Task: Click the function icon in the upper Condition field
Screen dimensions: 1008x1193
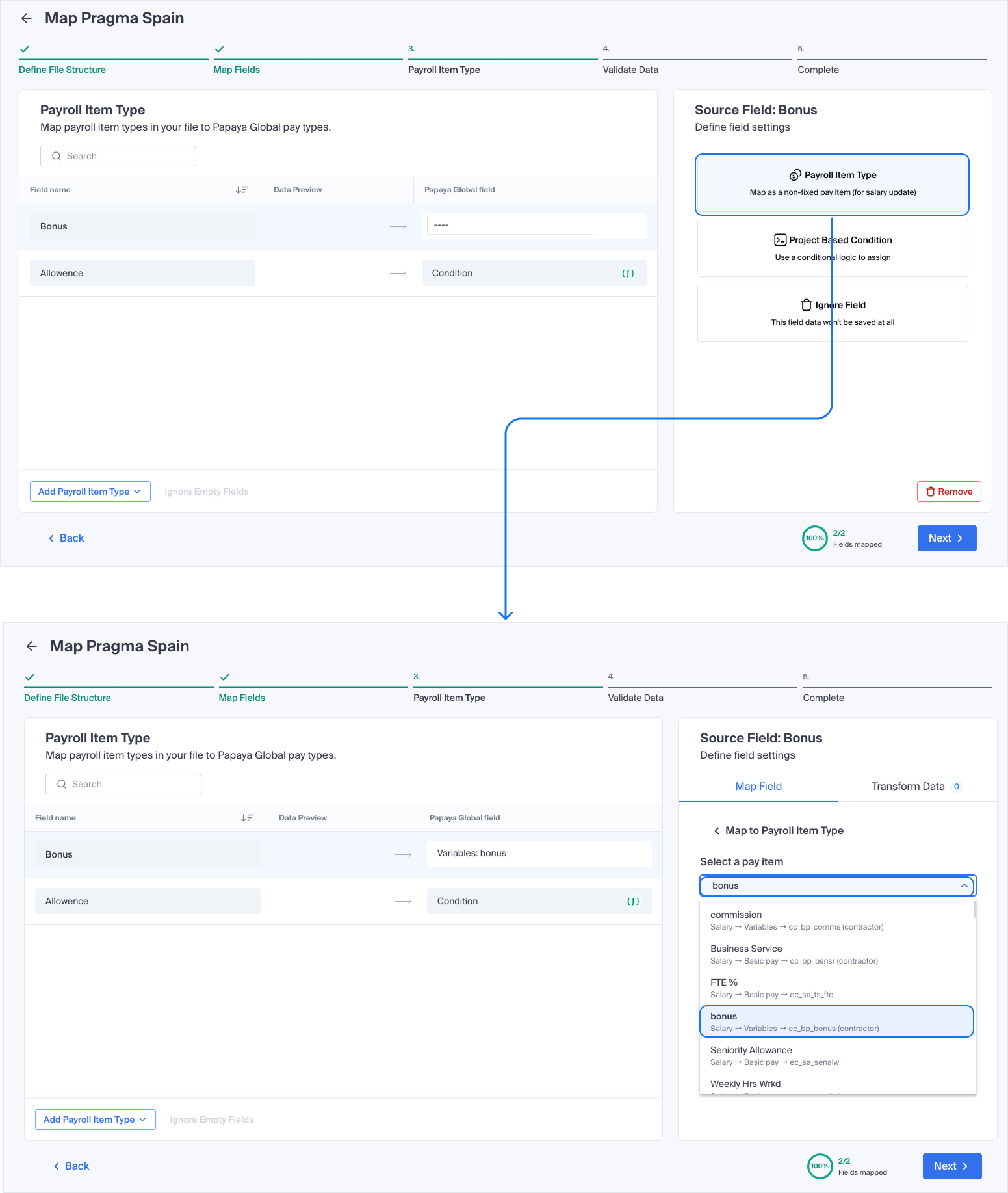Action: pyautogui.click(x=628, y=274)
